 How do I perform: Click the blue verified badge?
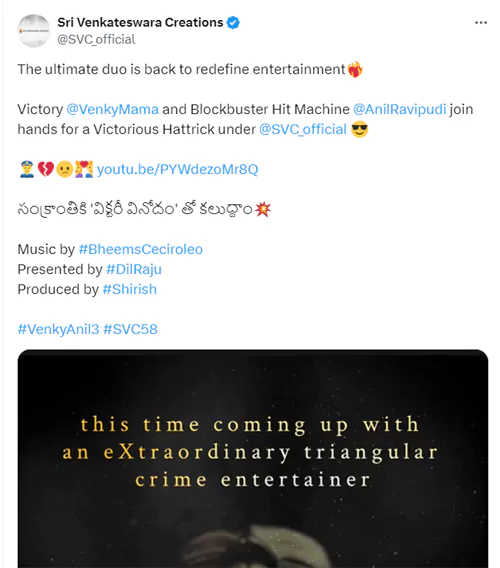pos(233,23)
